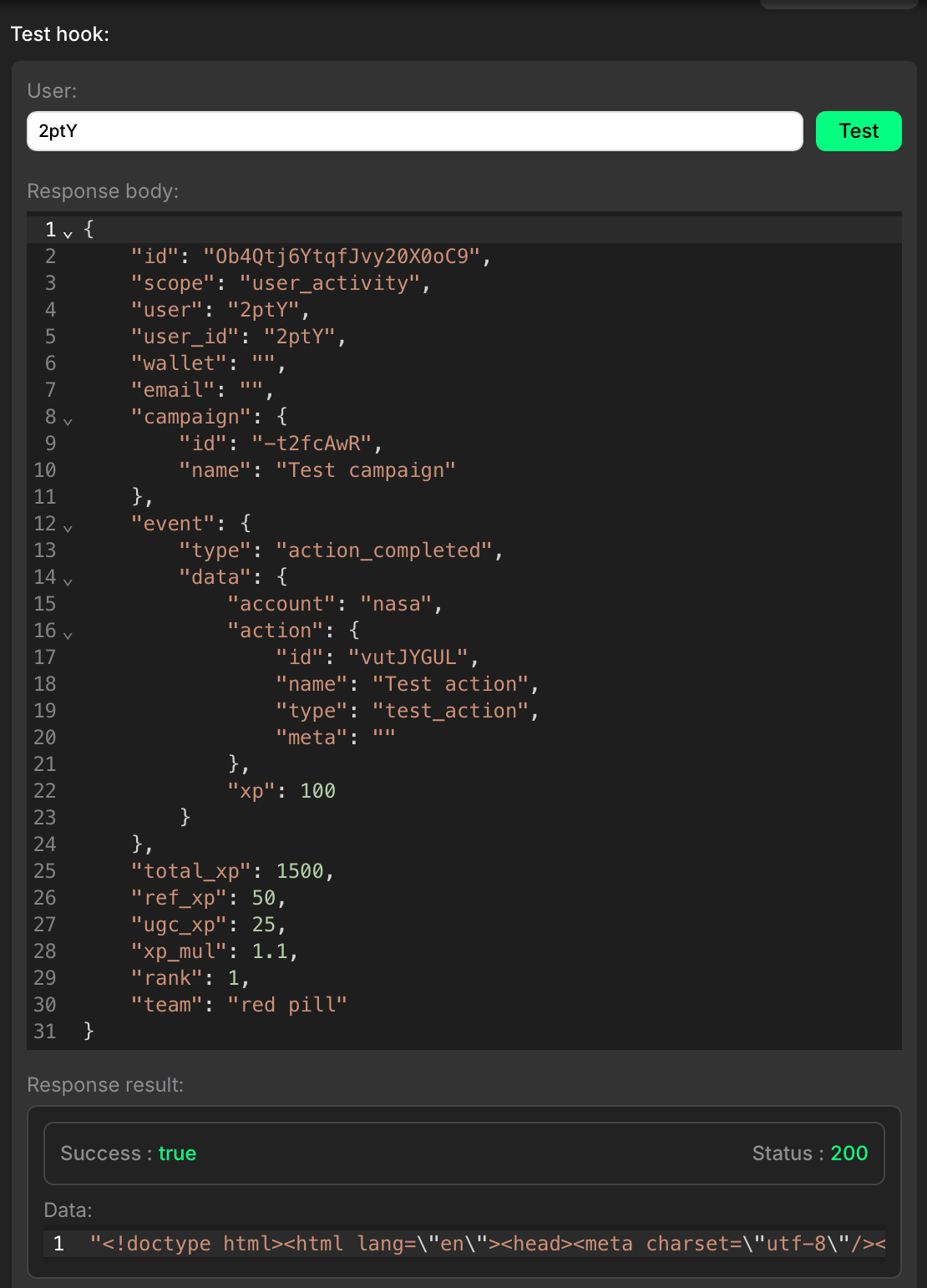This screenshot has width=927, height=1288.
Task: Click the green Test button
Action: tap(859, 131)
